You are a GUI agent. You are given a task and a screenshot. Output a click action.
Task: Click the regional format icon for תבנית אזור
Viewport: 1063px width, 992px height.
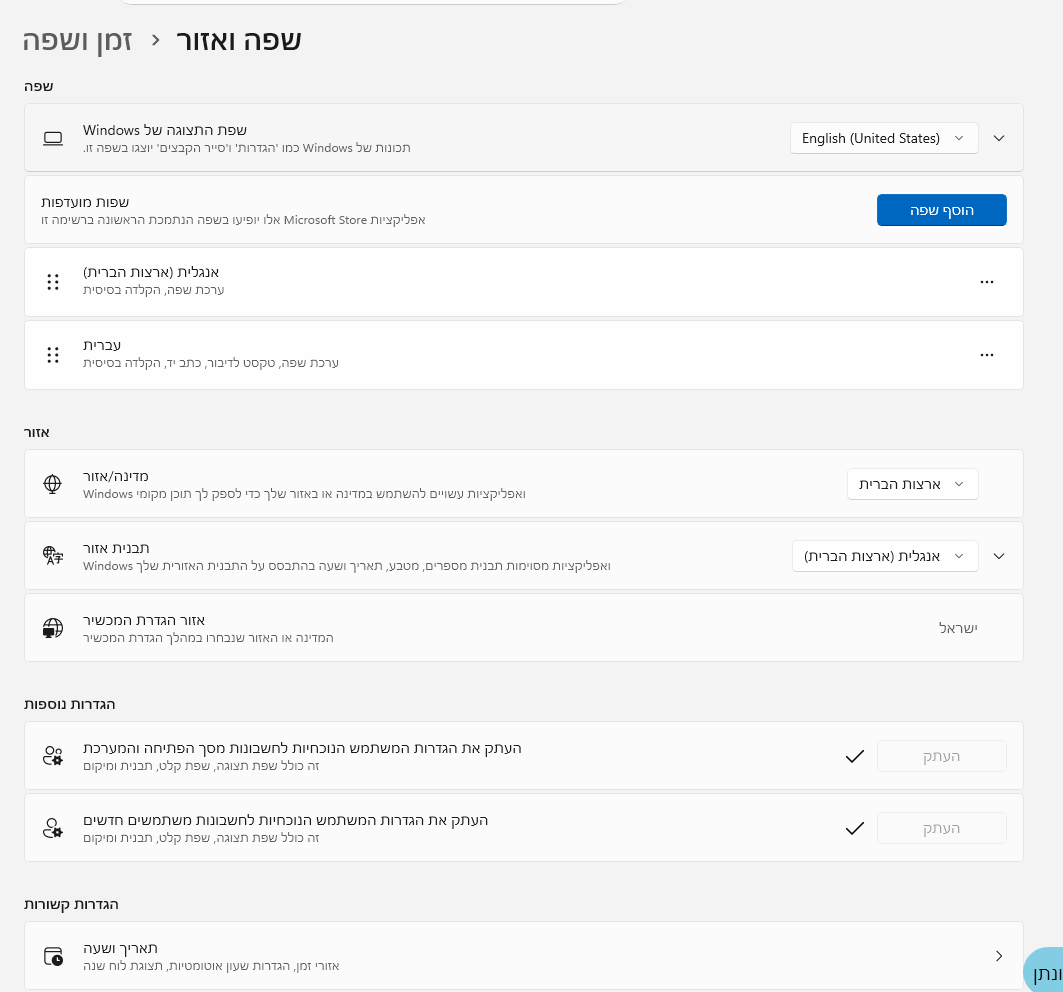pyautogui.click(x=53, y=556)
